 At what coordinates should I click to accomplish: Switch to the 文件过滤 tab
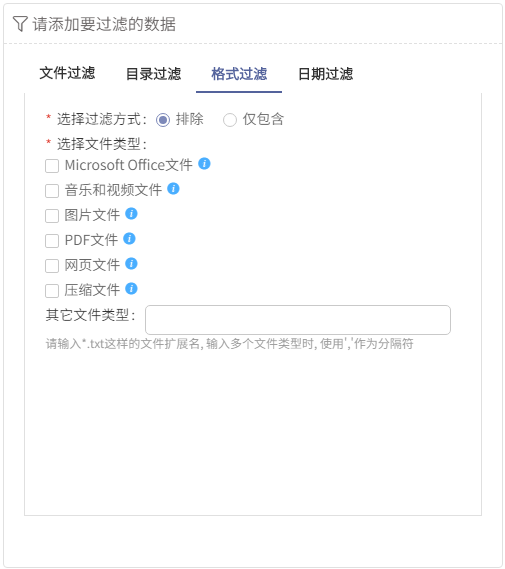pos(67,74)
